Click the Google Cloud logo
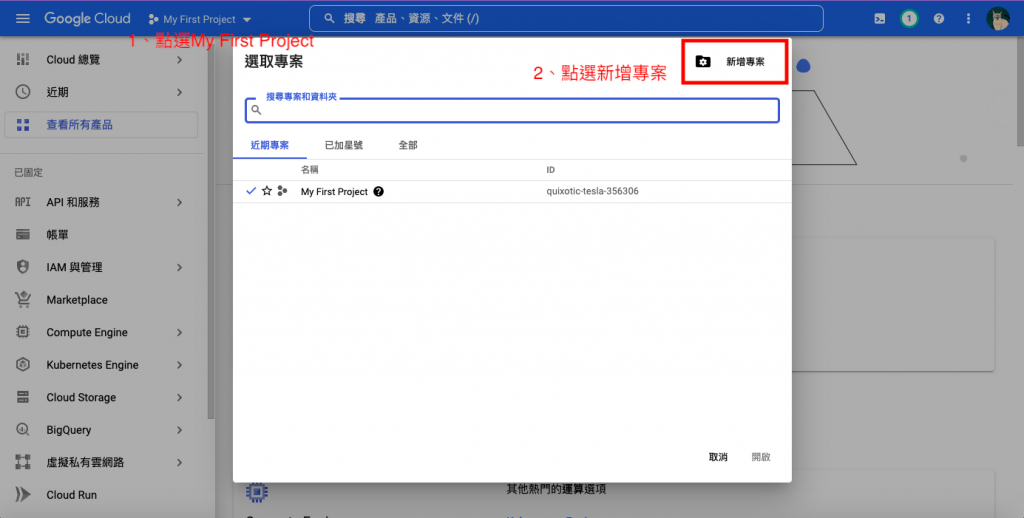1024x518 pixels. click(x=88, y=18)
